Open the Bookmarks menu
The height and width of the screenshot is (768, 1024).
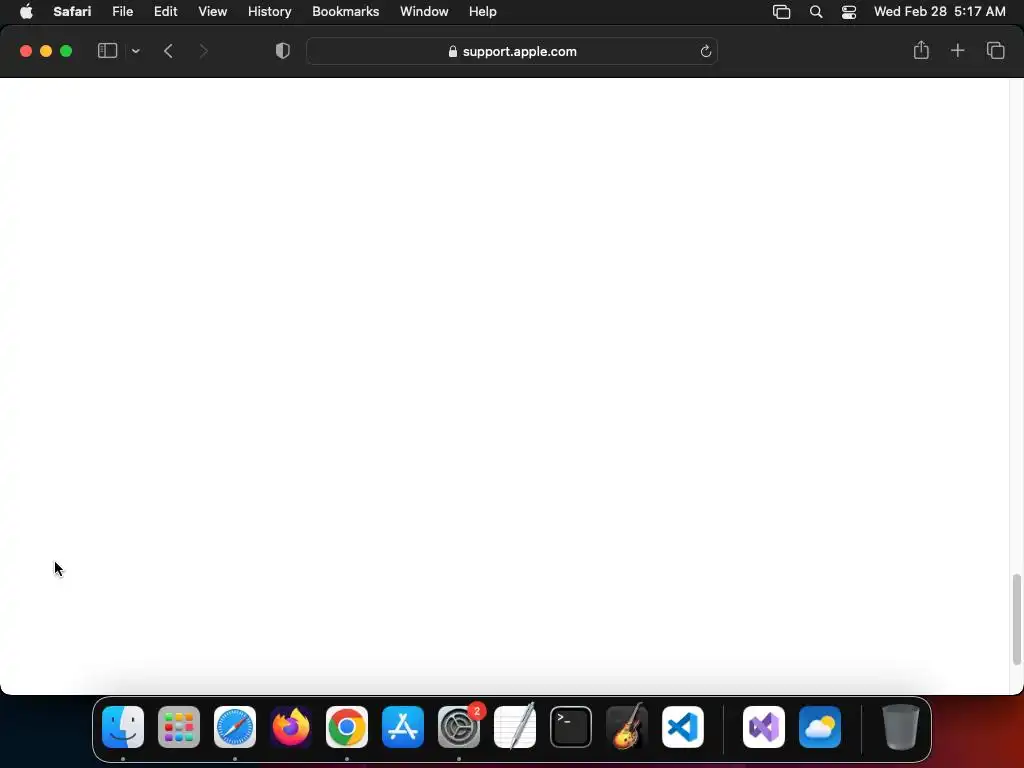[x=345, y=11]
